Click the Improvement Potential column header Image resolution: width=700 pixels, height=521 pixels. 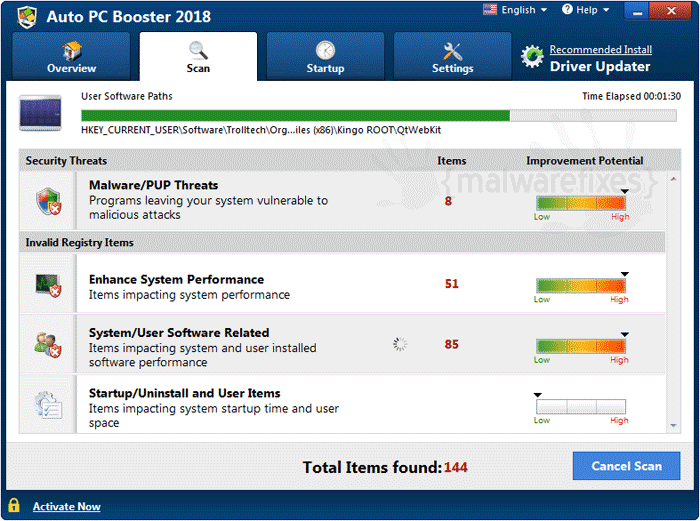(584, 161)
